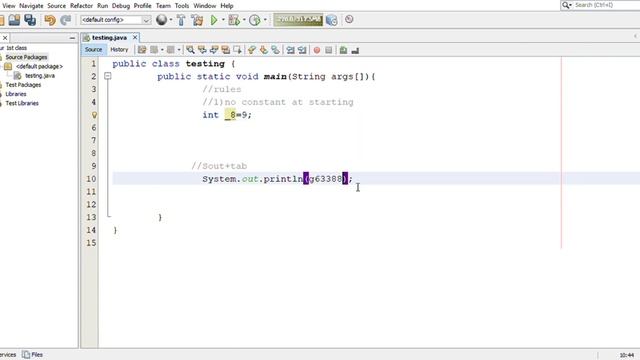Click the Build Project hammer icon
640x360 pixels.
click(x=181, y=20)
